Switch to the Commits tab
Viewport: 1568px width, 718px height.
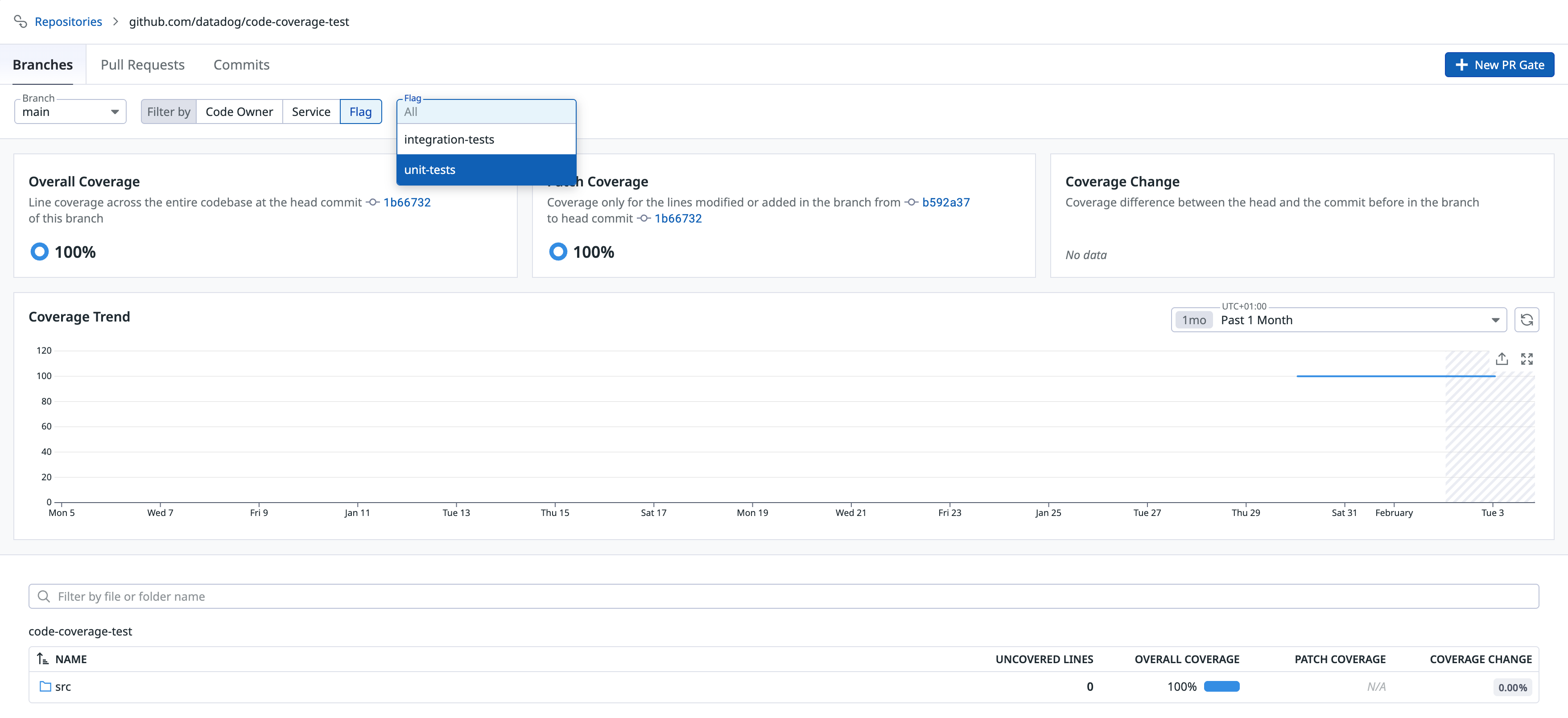pos(241,65)
